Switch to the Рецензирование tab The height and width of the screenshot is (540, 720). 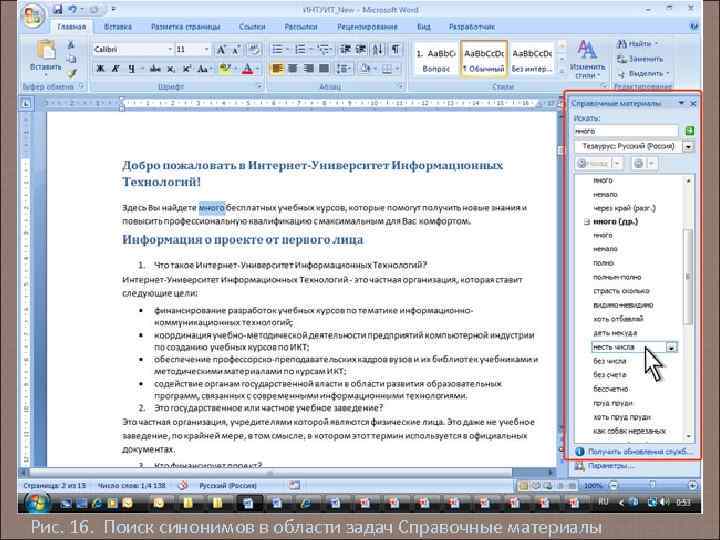click(367, 27)
